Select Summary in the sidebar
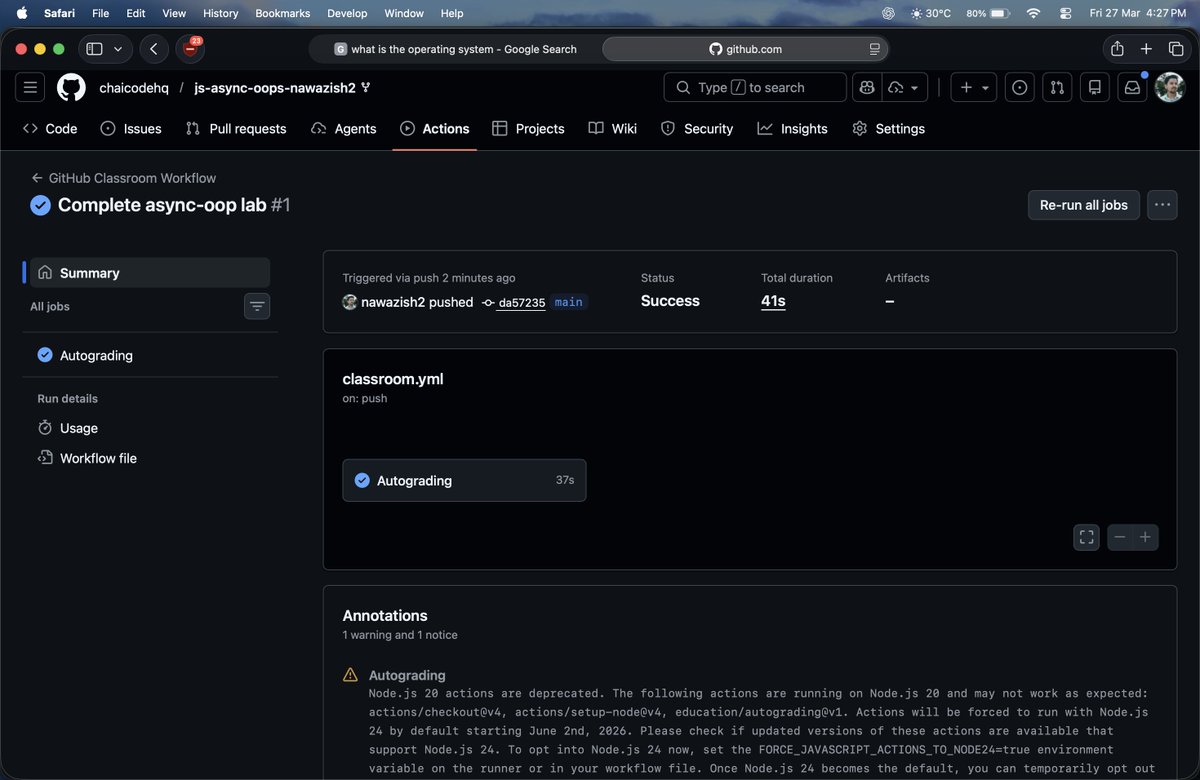 [x=150, y=273]
